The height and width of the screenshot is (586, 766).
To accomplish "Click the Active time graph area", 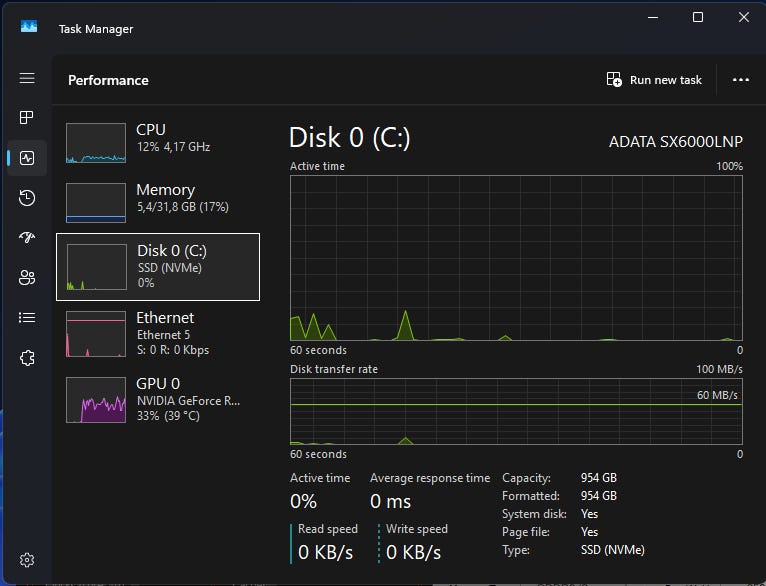I will point(516,258).
